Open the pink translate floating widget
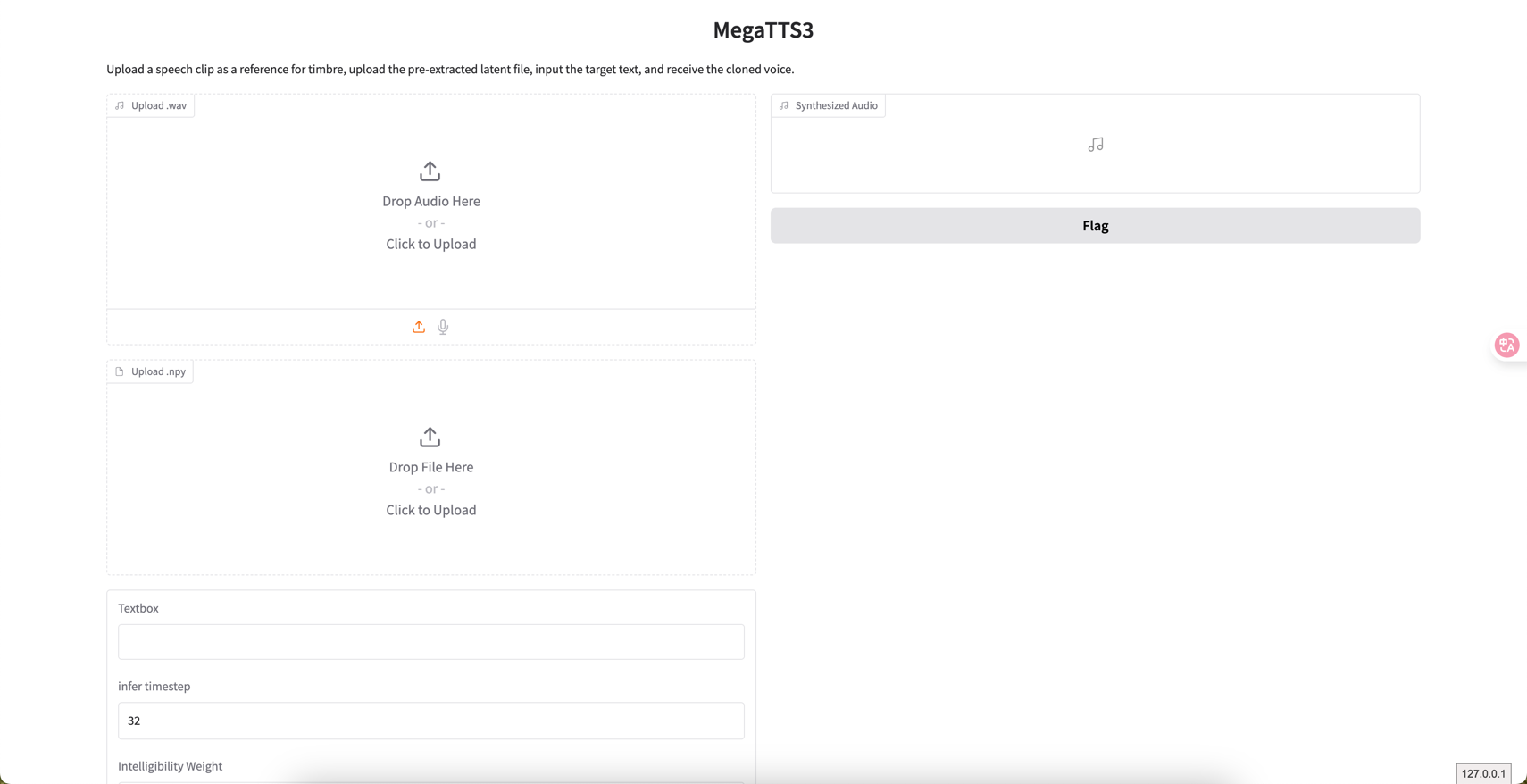Image resolution: width=1527 pixels, height=784 pixels. (1506, 345)
